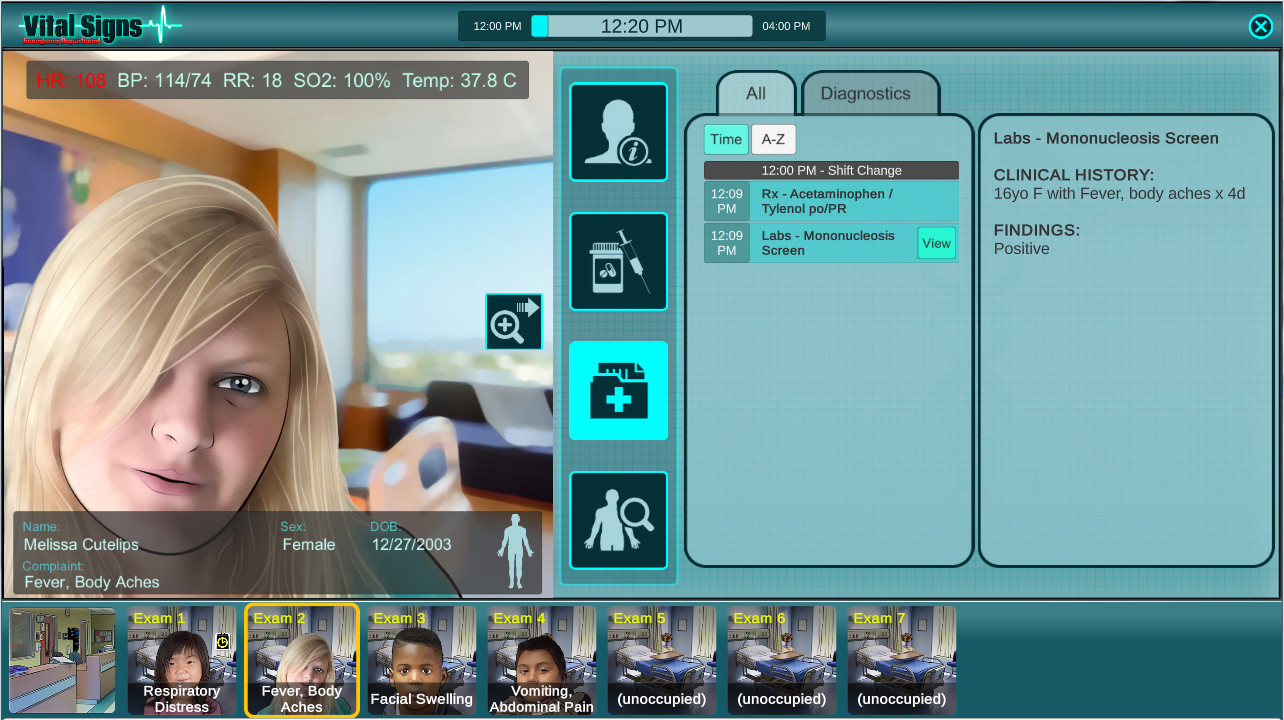View the Mononucleosis Screen lab result

(x=936, y=243)
